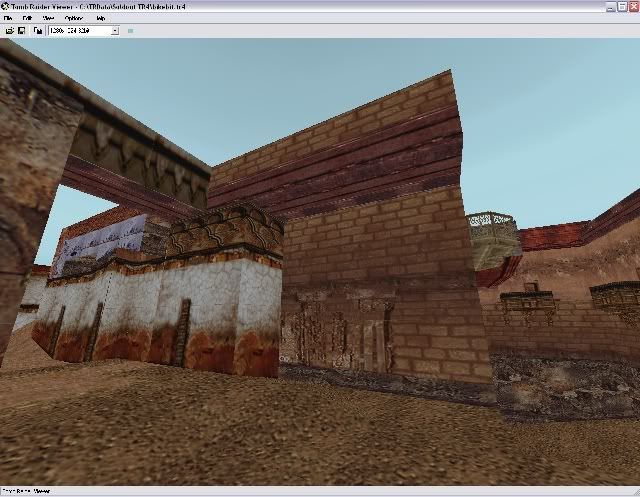Click the open-file folder toolbar icon
Screen dimensions: 640x497
[10, 31]
